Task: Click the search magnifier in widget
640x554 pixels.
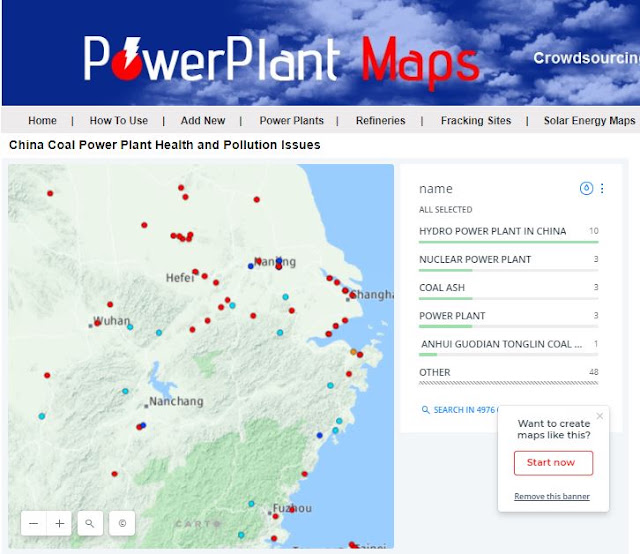Action: click(425, 410)
